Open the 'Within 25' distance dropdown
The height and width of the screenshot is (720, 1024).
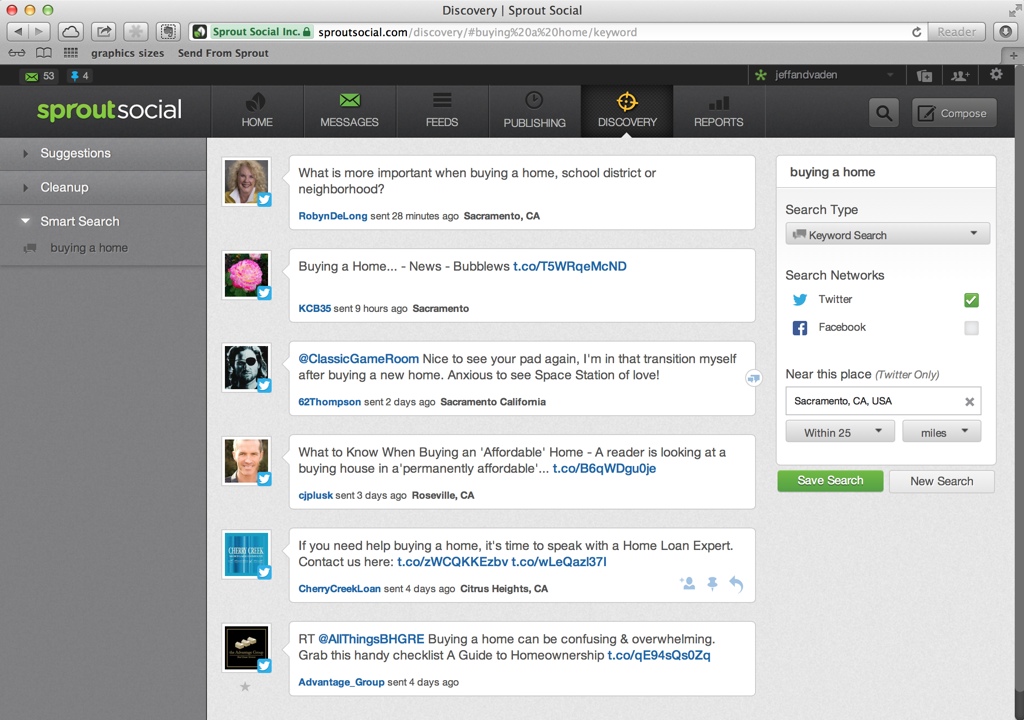(x=840, y=432)
